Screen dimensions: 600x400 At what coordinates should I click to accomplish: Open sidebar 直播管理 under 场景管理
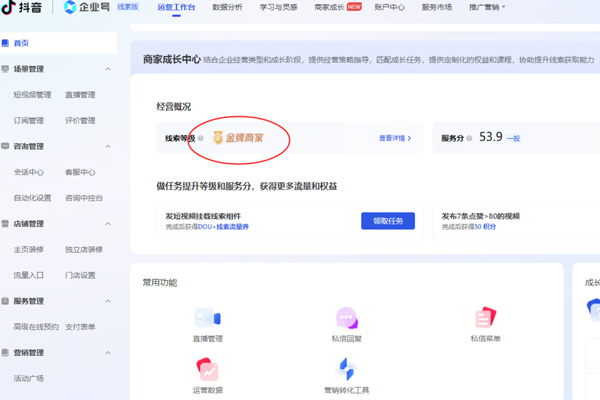[80, 95]
